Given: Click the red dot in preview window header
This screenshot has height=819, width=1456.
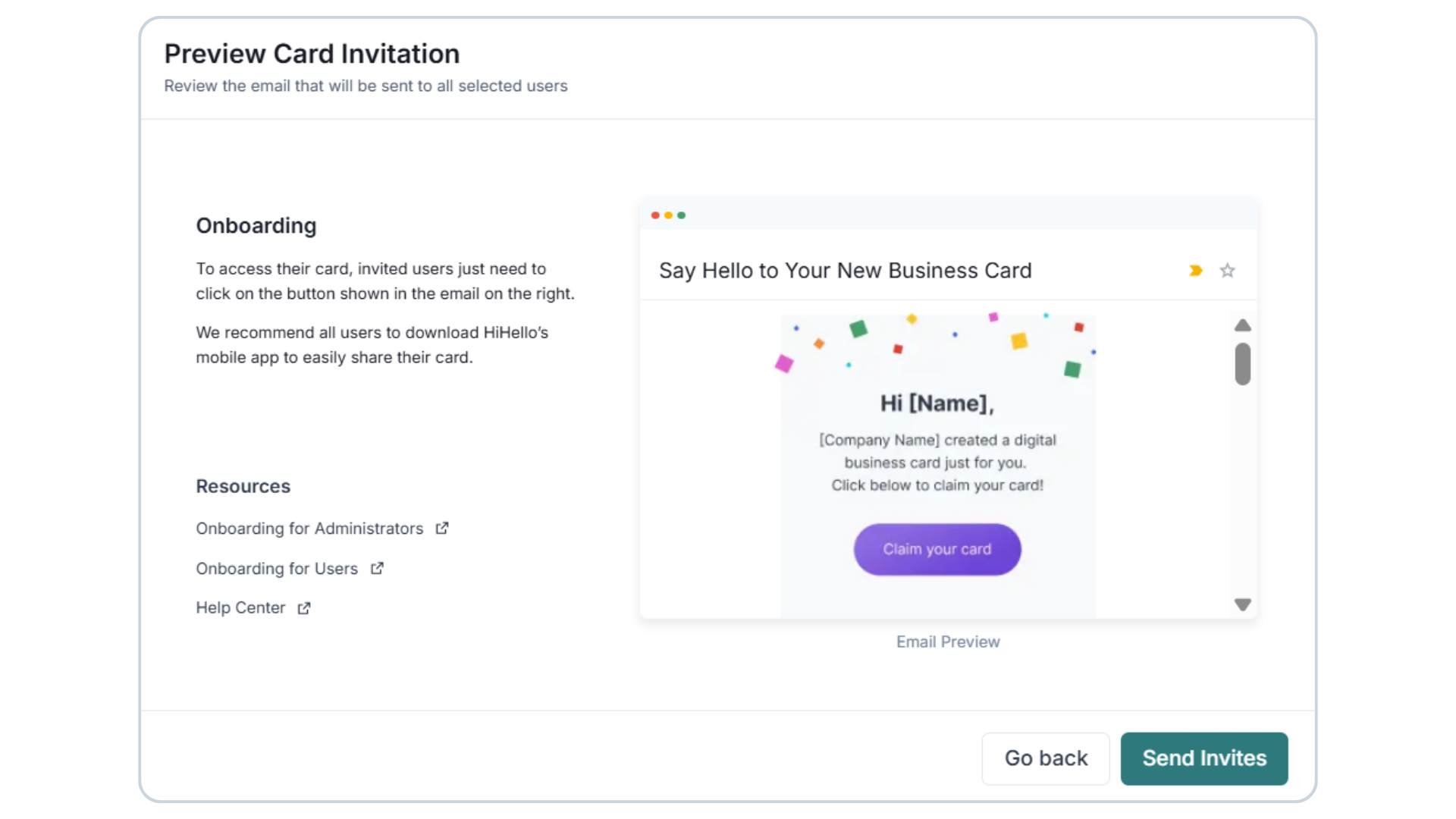Looking at the screenshot, I should point(655,215).
